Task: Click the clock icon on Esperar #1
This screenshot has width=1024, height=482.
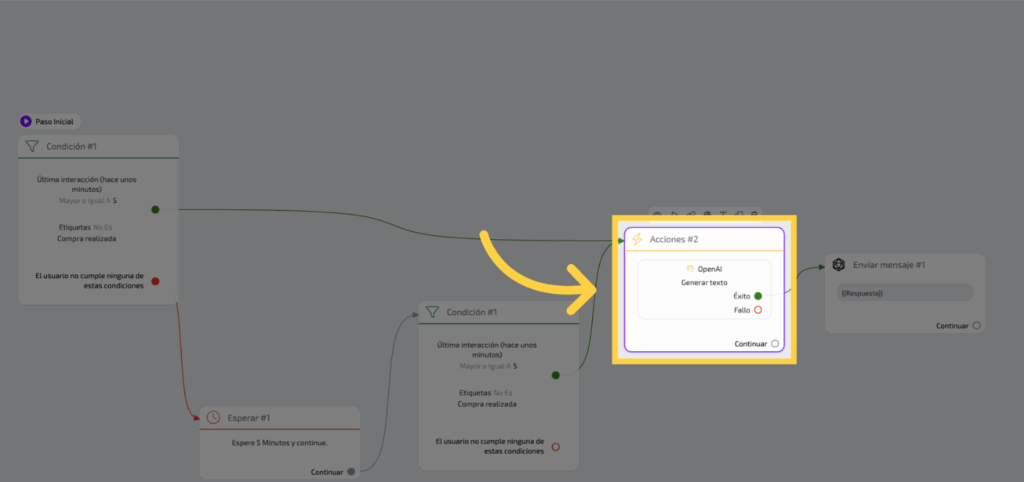Action: (x=213, y=417)
